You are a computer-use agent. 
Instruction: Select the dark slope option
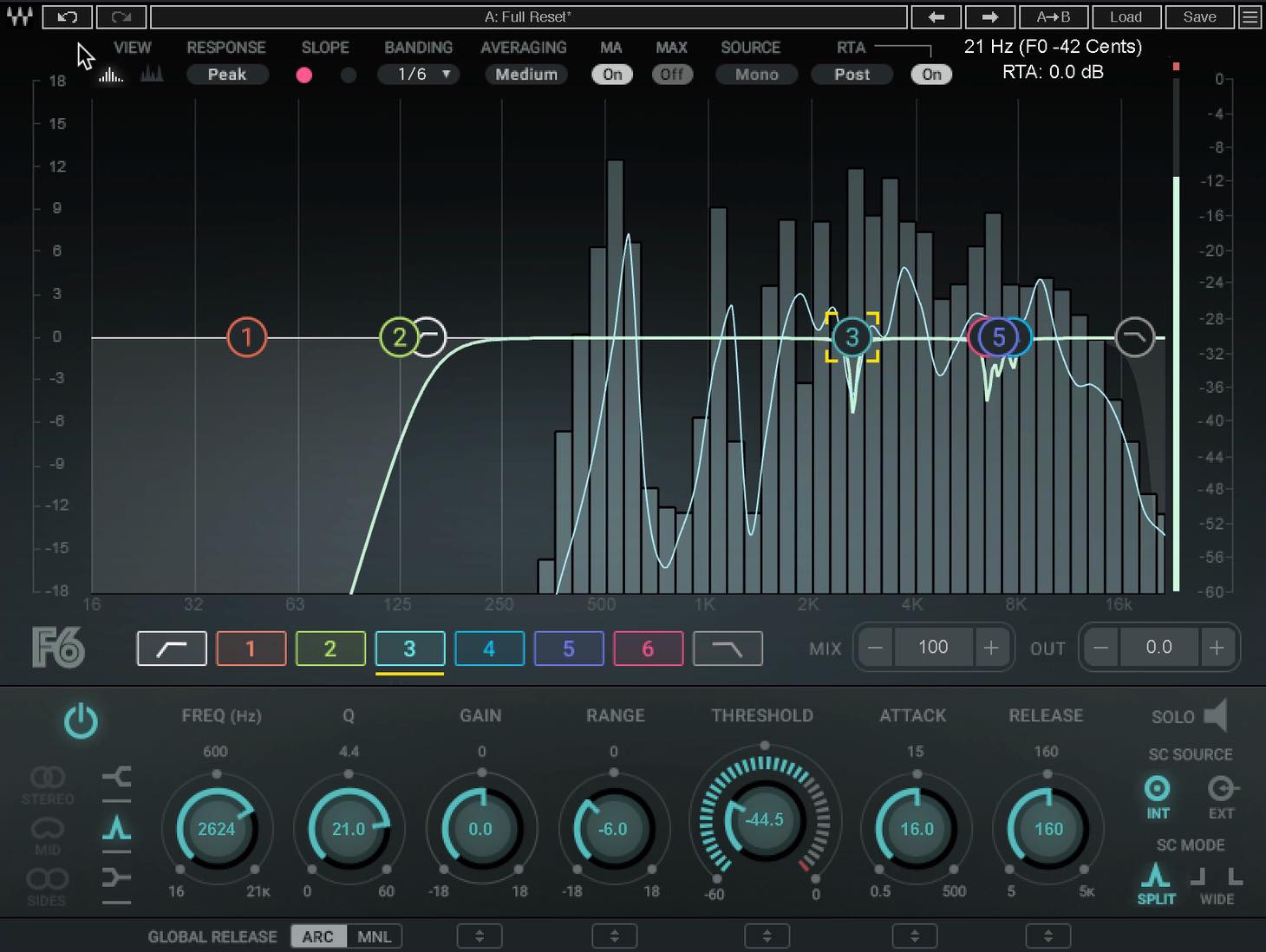tap(348, 75)
